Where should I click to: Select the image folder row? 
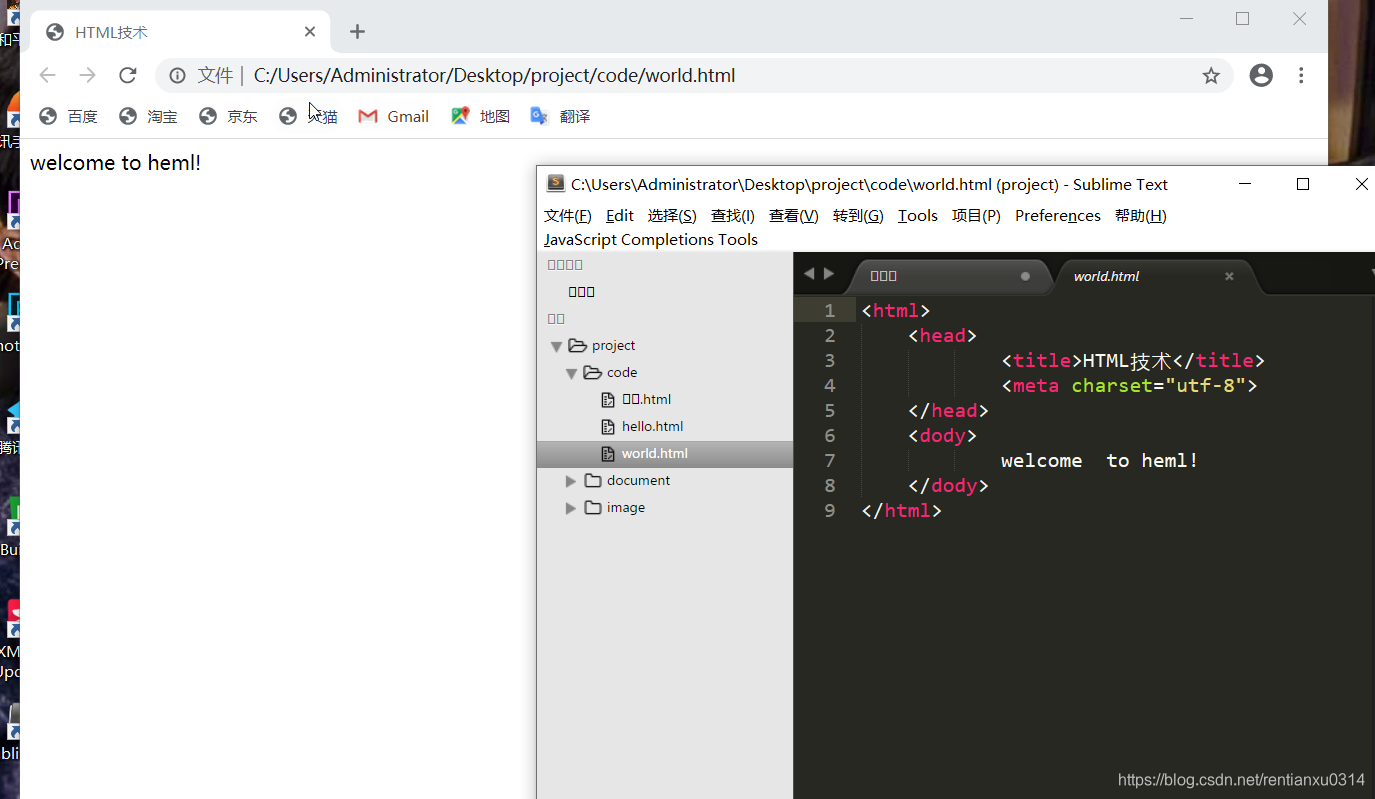point(665,507)
